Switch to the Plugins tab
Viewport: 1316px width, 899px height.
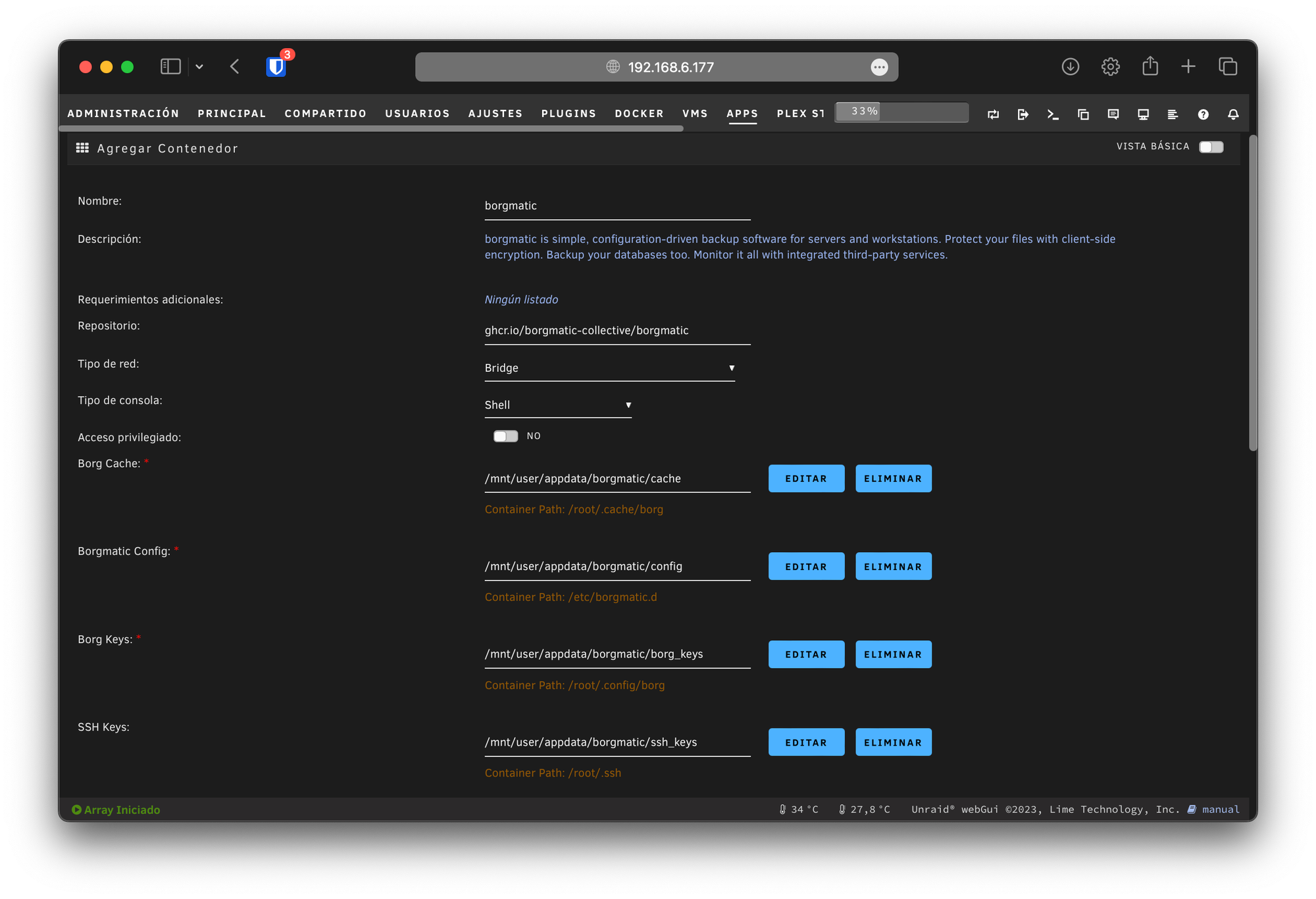(x=569, y=113)
